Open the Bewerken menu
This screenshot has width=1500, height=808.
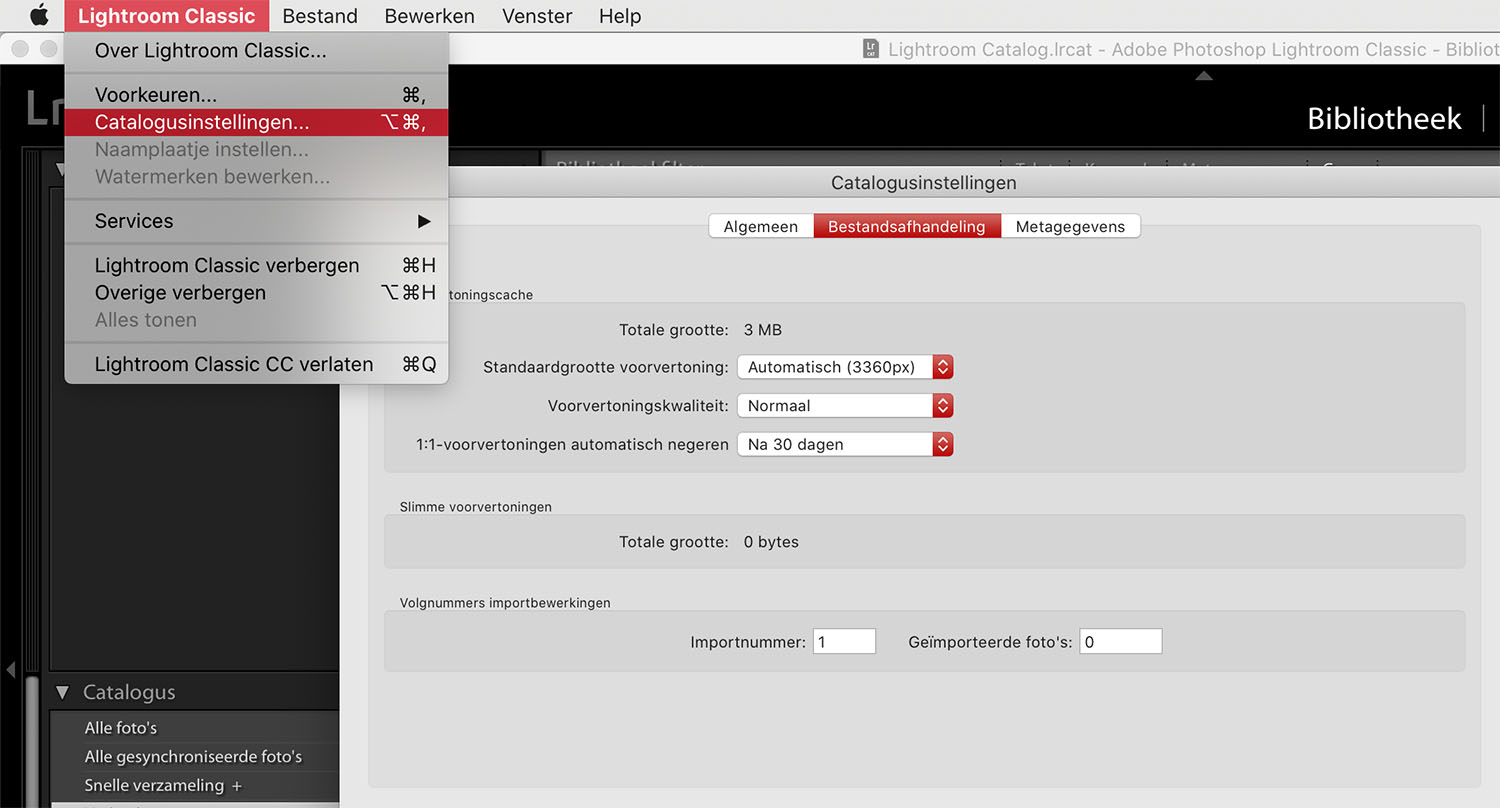[430, 16]
